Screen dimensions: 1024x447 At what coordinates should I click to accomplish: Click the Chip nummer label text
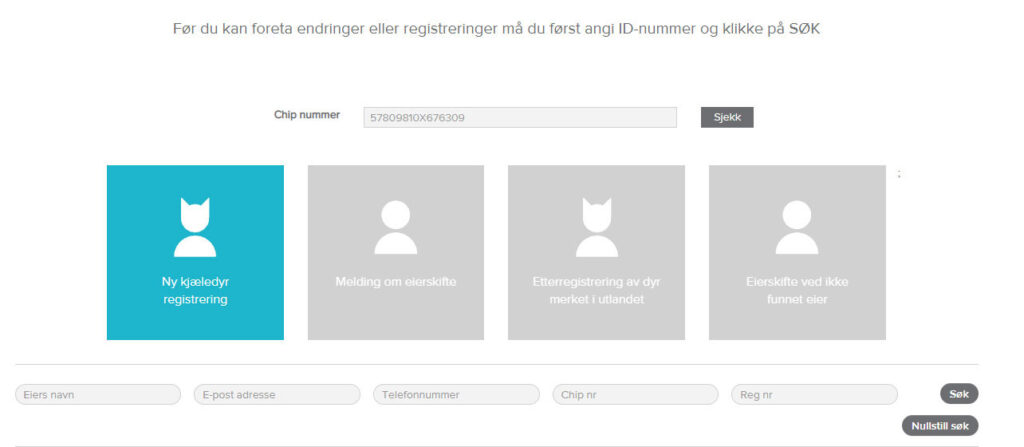pyautogui.click(x=307, y=115)
